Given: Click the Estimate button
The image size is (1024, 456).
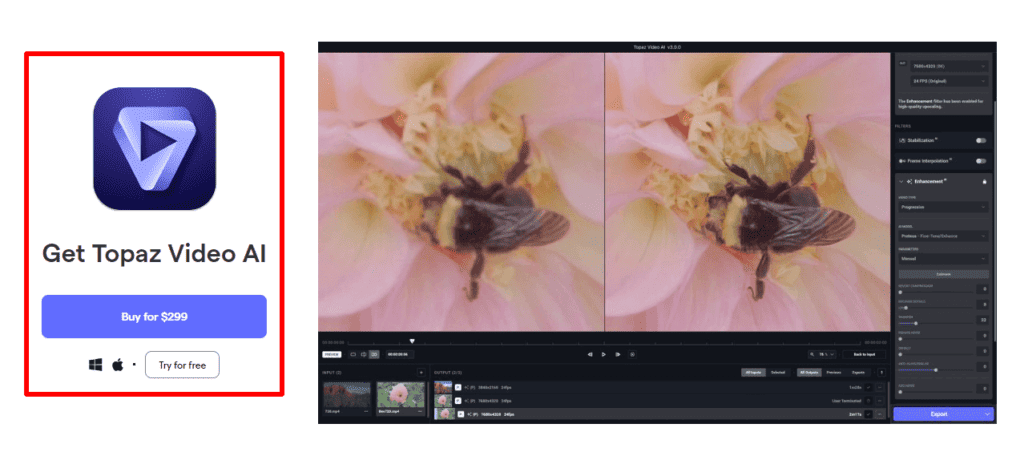Looking at the screenshot, I should coord(944,274).
